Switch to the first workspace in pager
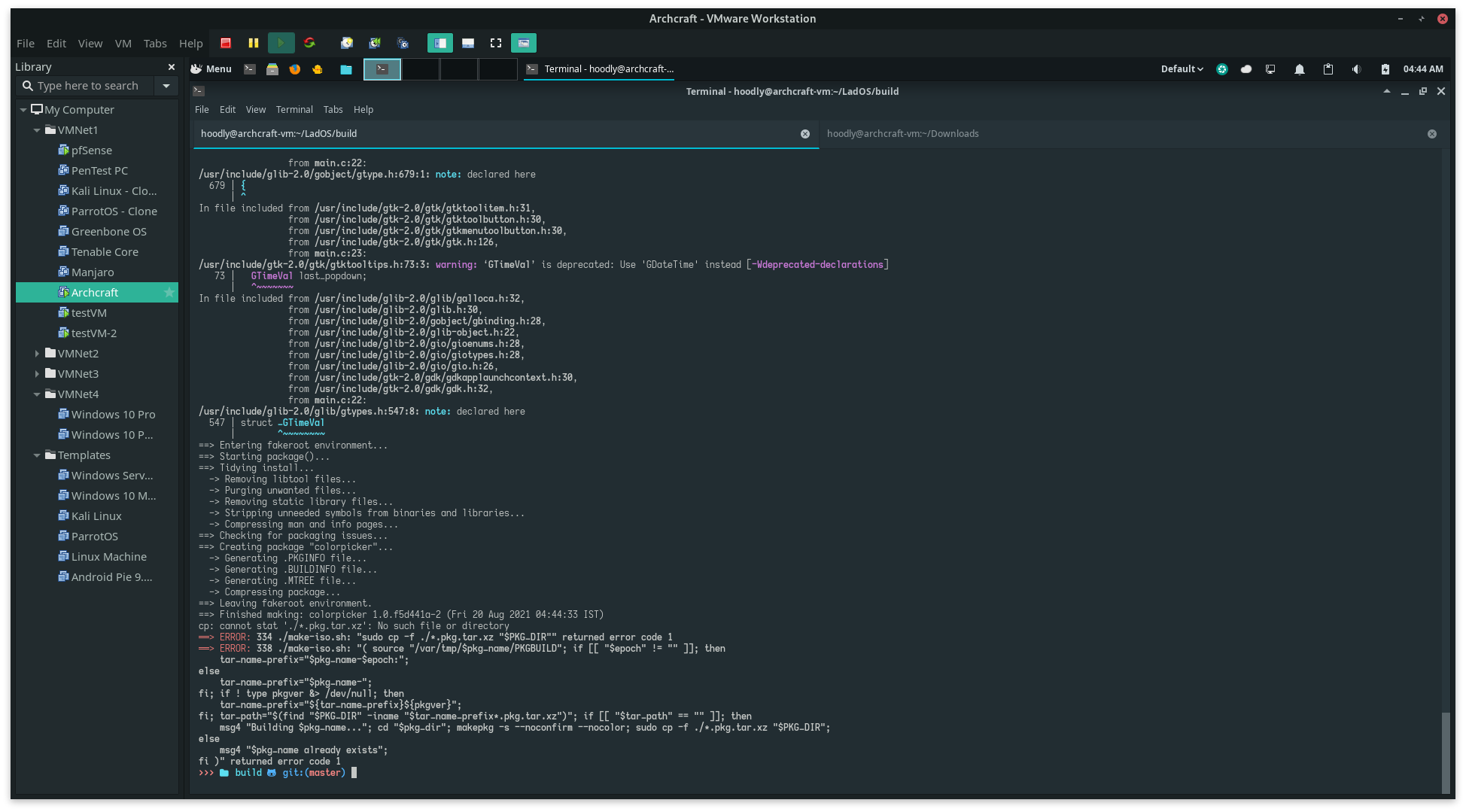The height and width of the screenshot is (812, 1466). [382, 69]
